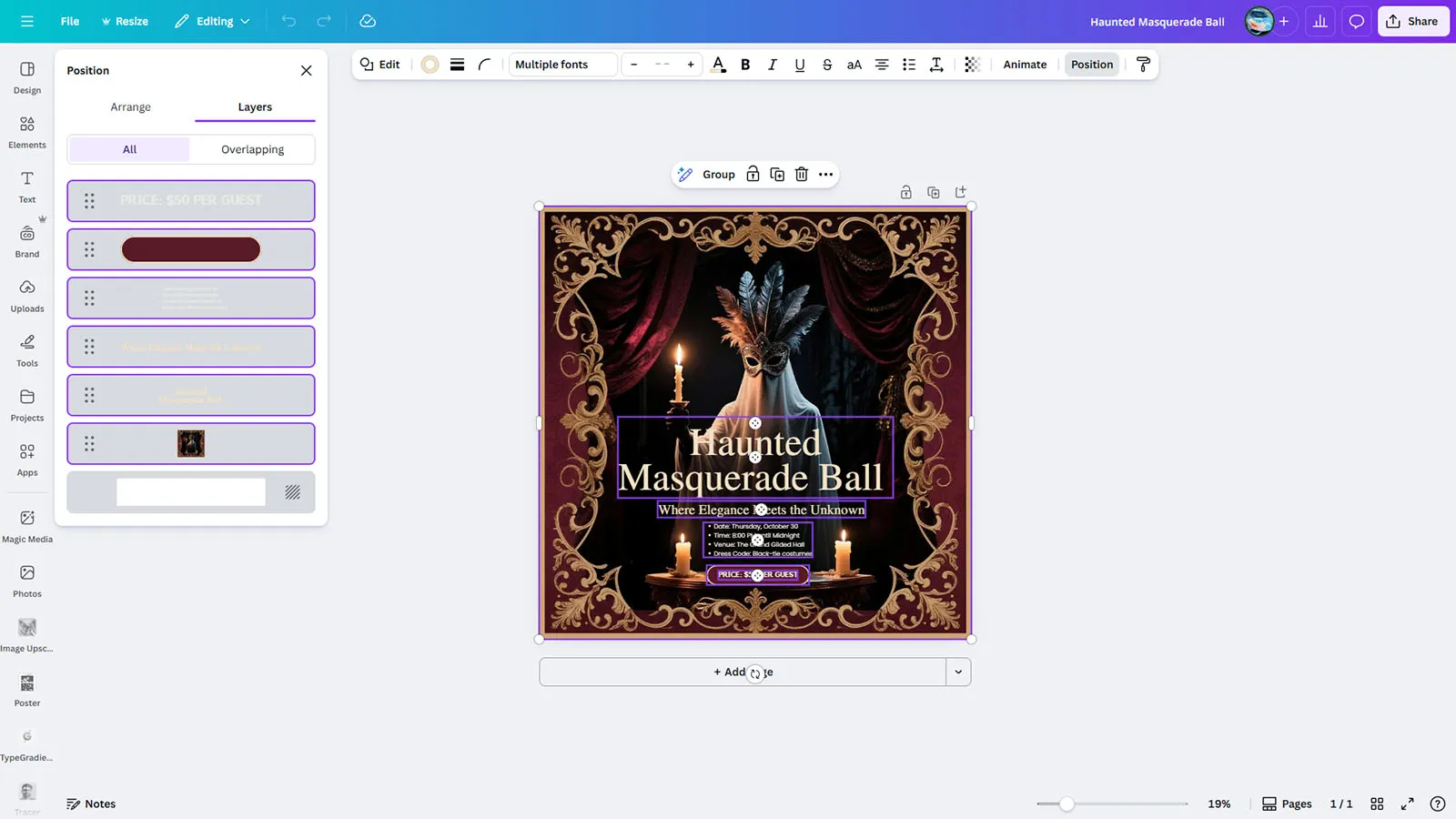Open the text color picker
Viewport: 1456px width, 819px height.
pos(718,65)
